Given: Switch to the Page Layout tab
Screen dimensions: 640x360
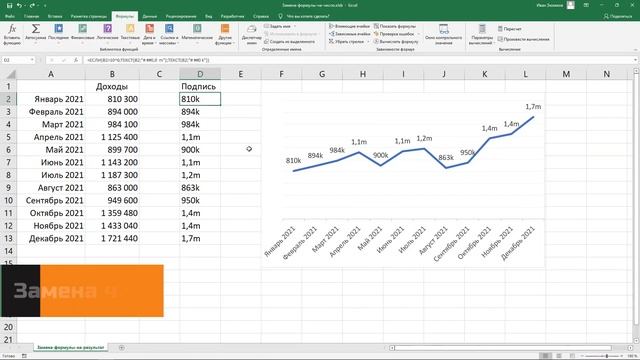Looking at the screenshot, I should [x=89, y=16].
